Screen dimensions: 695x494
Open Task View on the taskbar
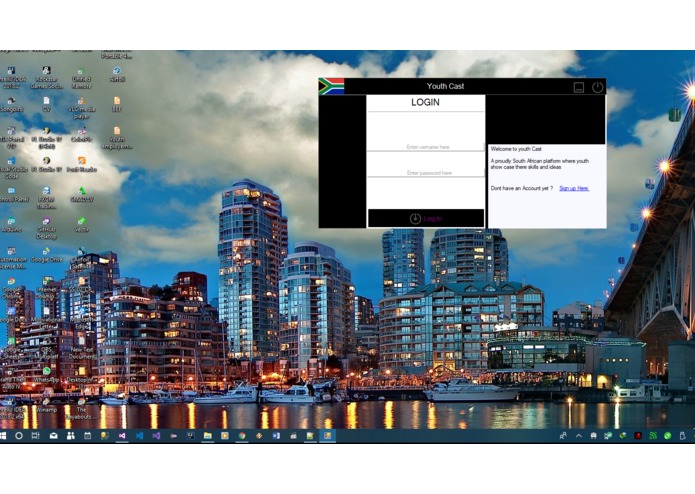[35, 436]
